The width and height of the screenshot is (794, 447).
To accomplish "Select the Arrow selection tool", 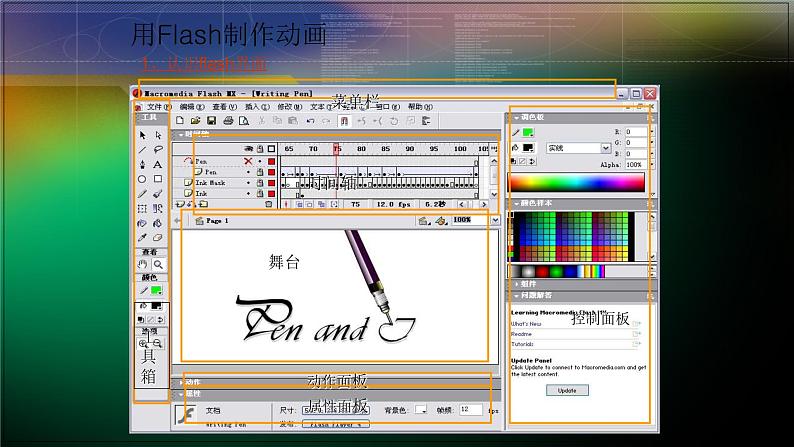I will pyautogui.click(x=142, y=135).
